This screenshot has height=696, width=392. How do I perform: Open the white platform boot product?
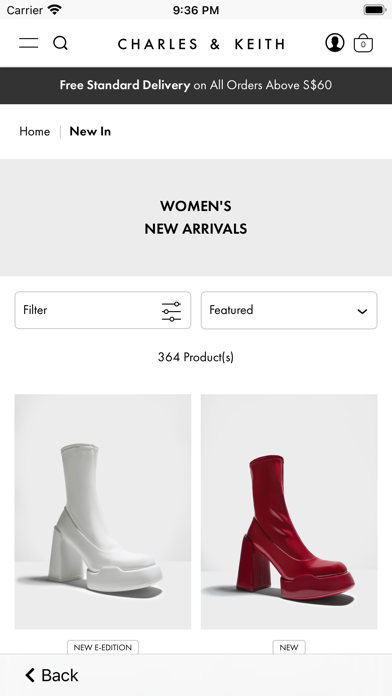coord(103,511)
